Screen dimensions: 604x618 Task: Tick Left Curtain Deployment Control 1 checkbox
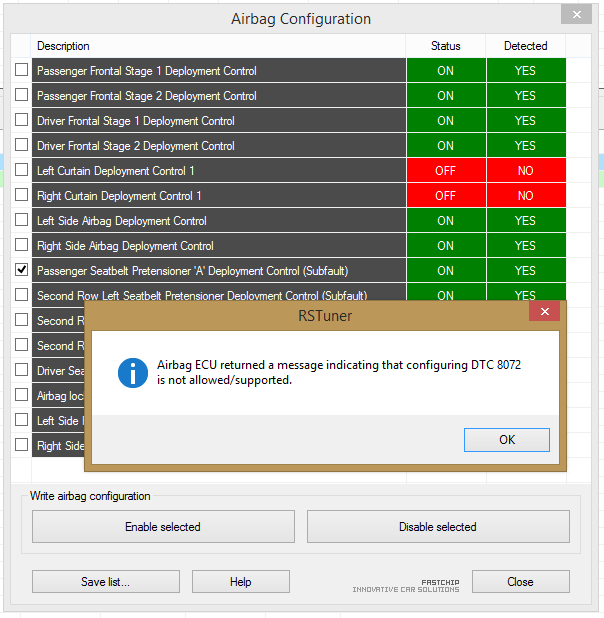22,170
